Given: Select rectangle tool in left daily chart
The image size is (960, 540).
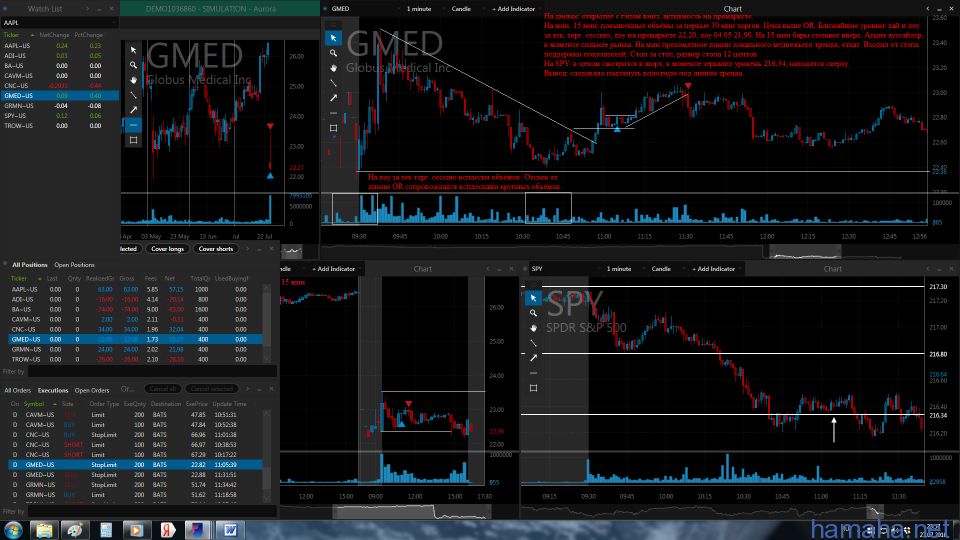Looking at the screenshot, I should 133,140.
